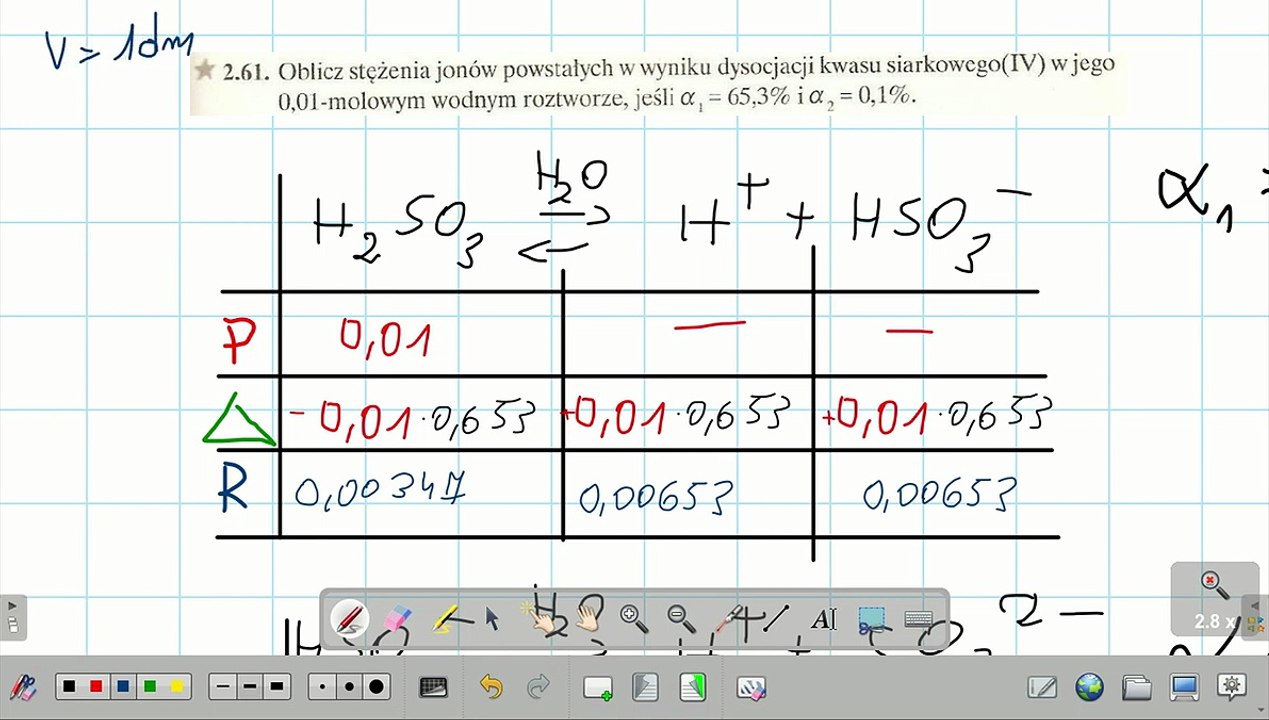Expand the right side panel tab

(x=1255, y=617)
